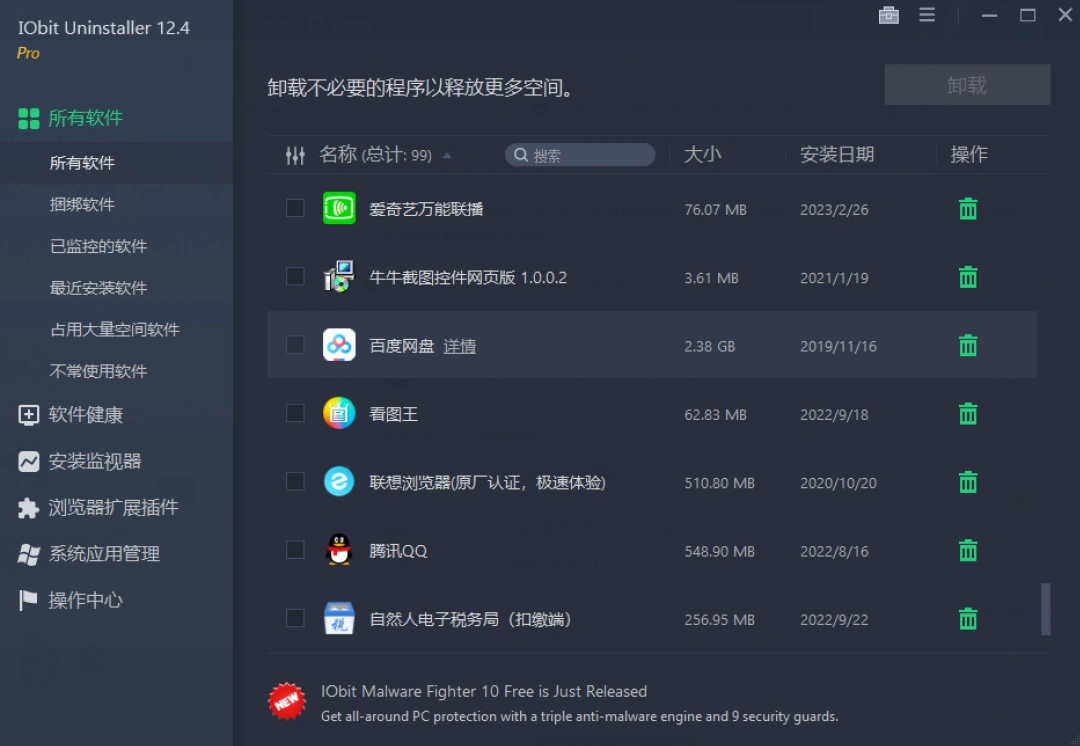Click the 看图王 app icon
This screenshot has width=1080, height=746.
339,413
